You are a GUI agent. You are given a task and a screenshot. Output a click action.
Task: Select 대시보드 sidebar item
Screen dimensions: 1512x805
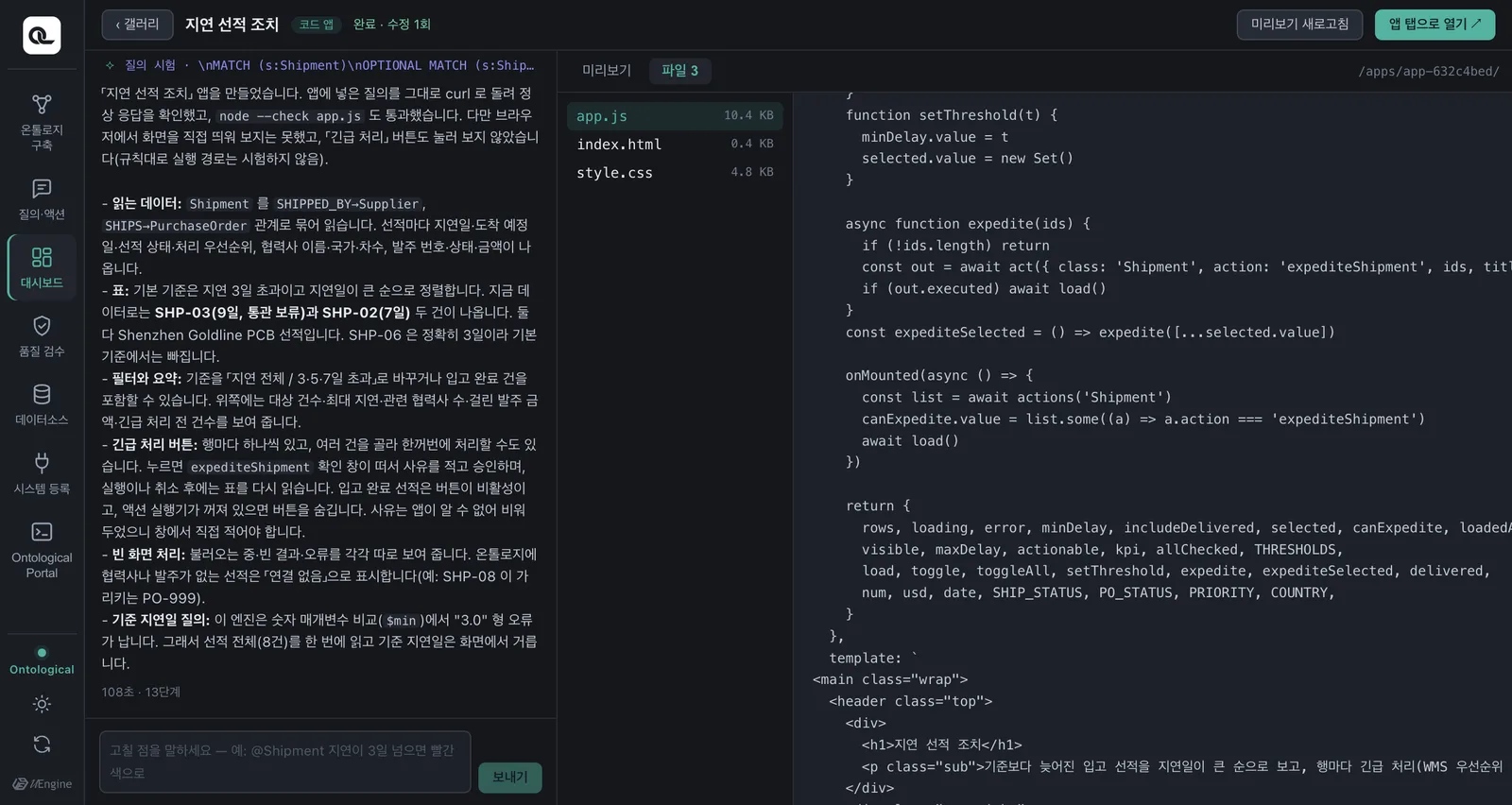tap(42, 268)
